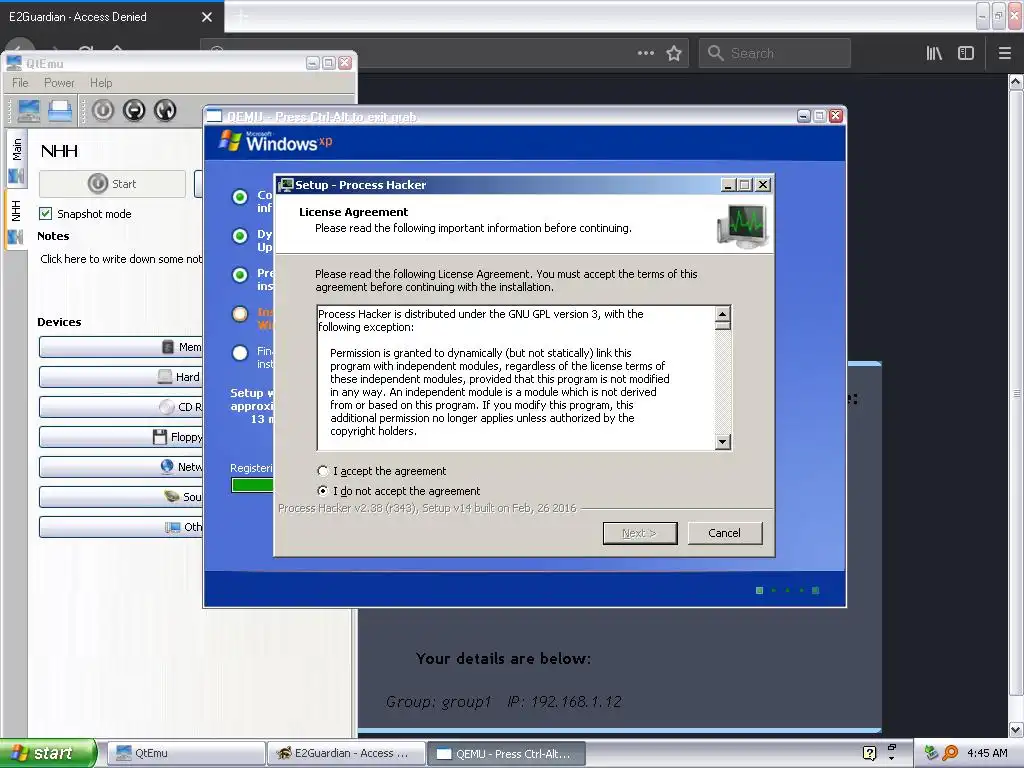Expand the Memory device section

(121, 347)
